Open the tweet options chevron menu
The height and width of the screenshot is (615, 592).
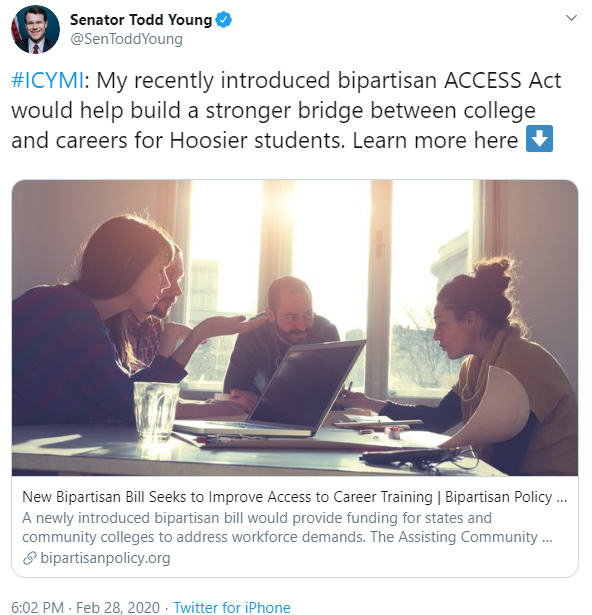click(571, 18)
